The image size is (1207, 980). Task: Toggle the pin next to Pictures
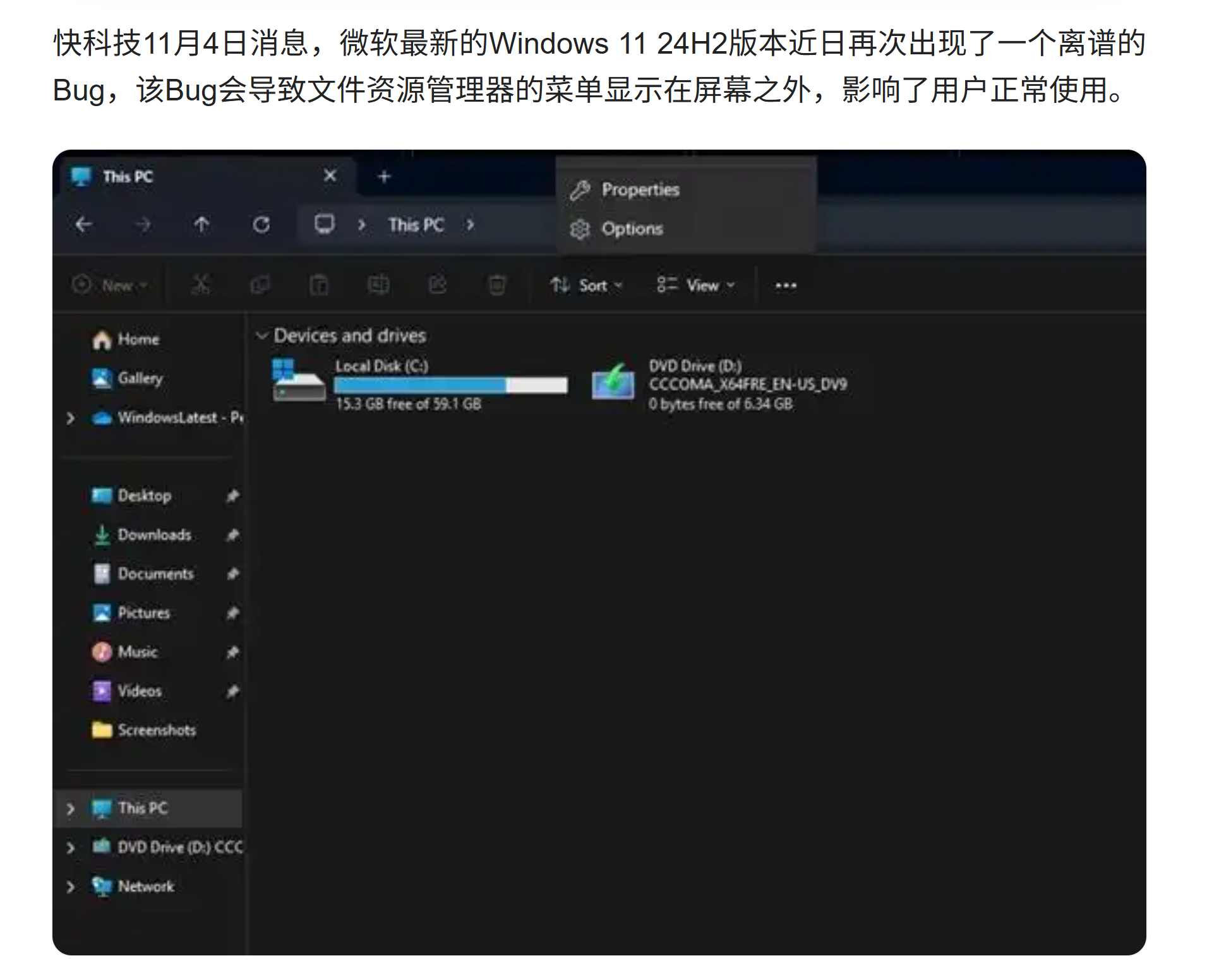232,613
